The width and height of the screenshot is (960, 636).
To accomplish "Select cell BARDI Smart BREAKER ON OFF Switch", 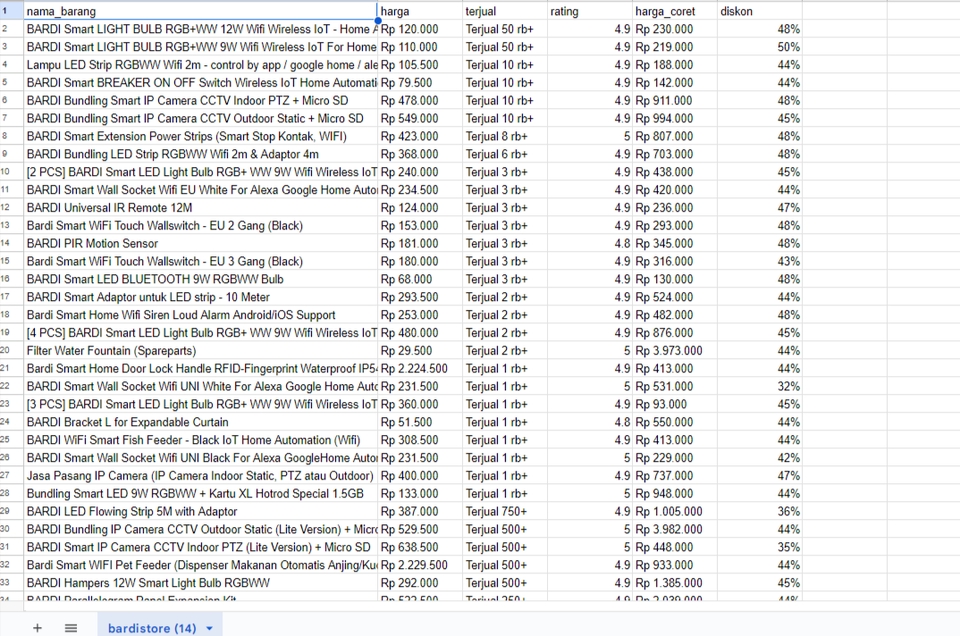I will pos(201,83).
